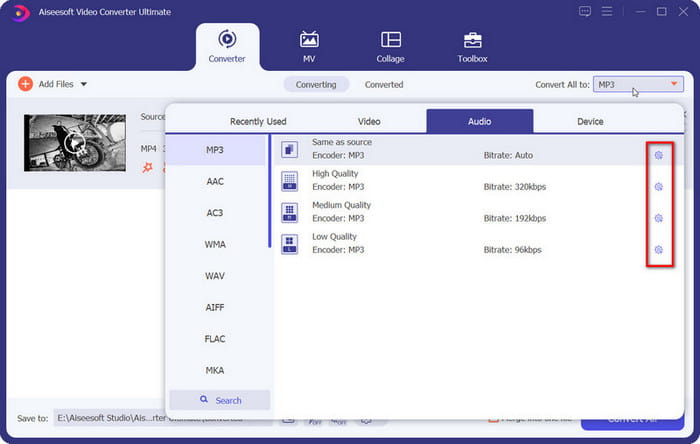Viewport: 700px width, 444px height.
Task: Open settings gear for High Quality preset
Action: tap(658, 187)
